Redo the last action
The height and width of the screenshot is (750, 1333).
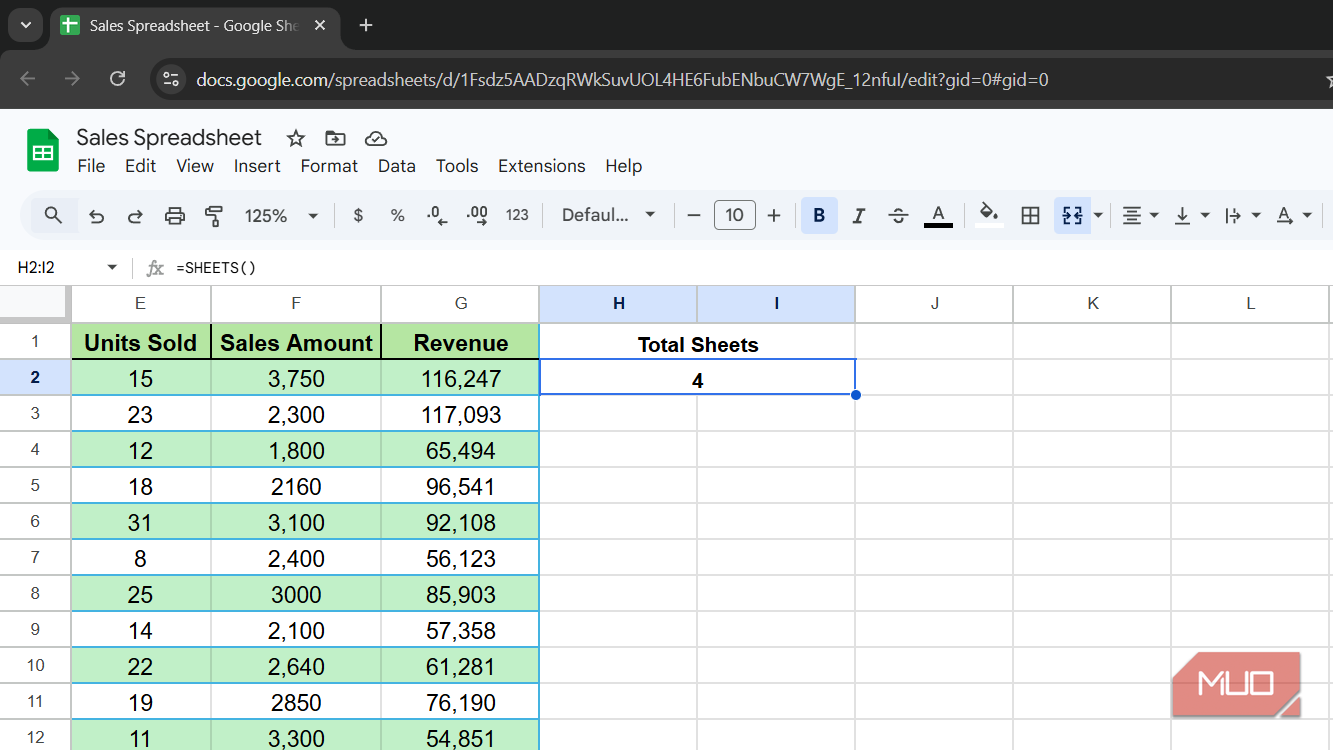point(135,215)
